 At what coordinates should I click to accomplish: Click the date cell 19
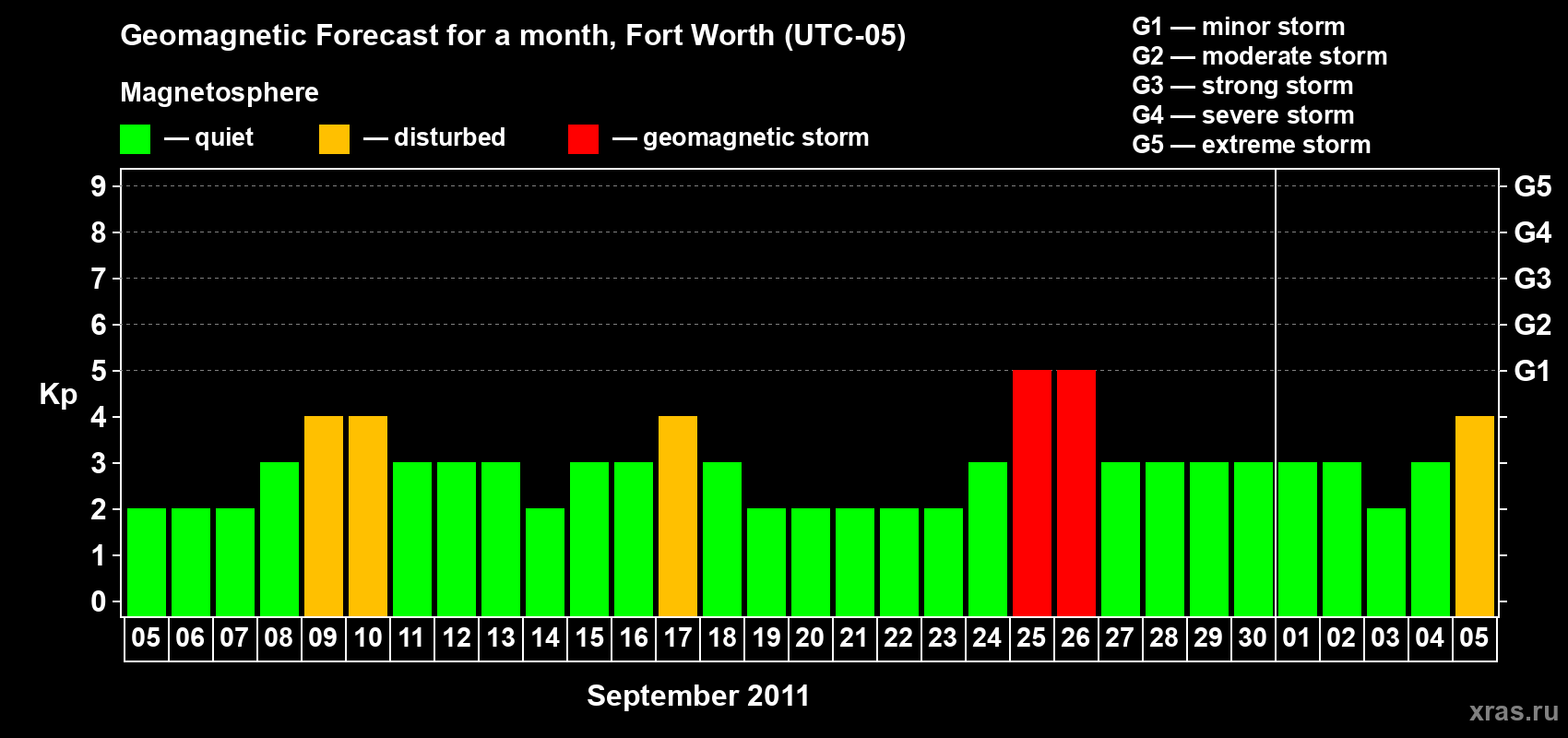click(x=766, y=638)
